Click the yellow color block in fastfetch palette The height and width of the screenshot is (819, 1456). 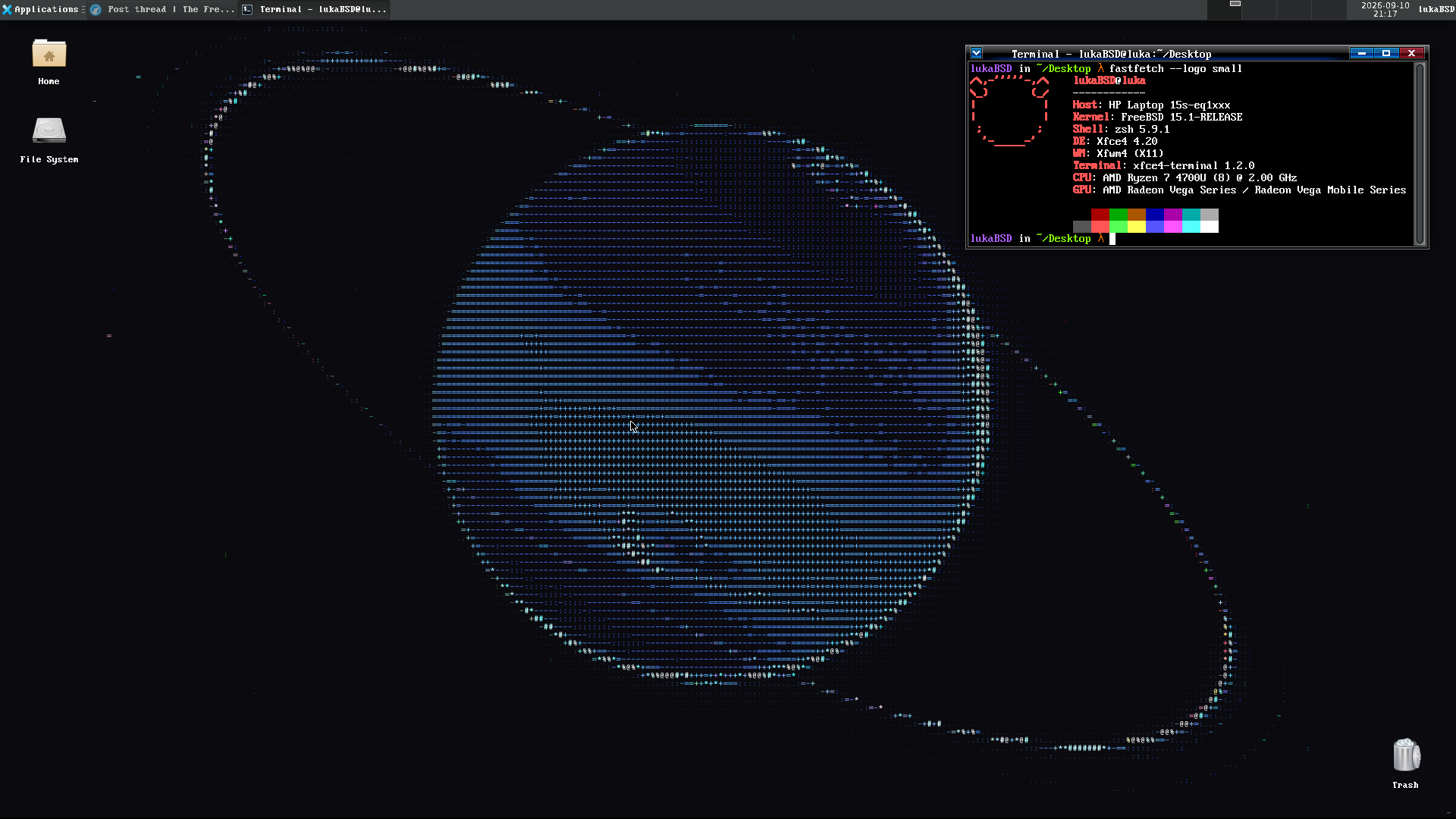[x=1137, y=227]
